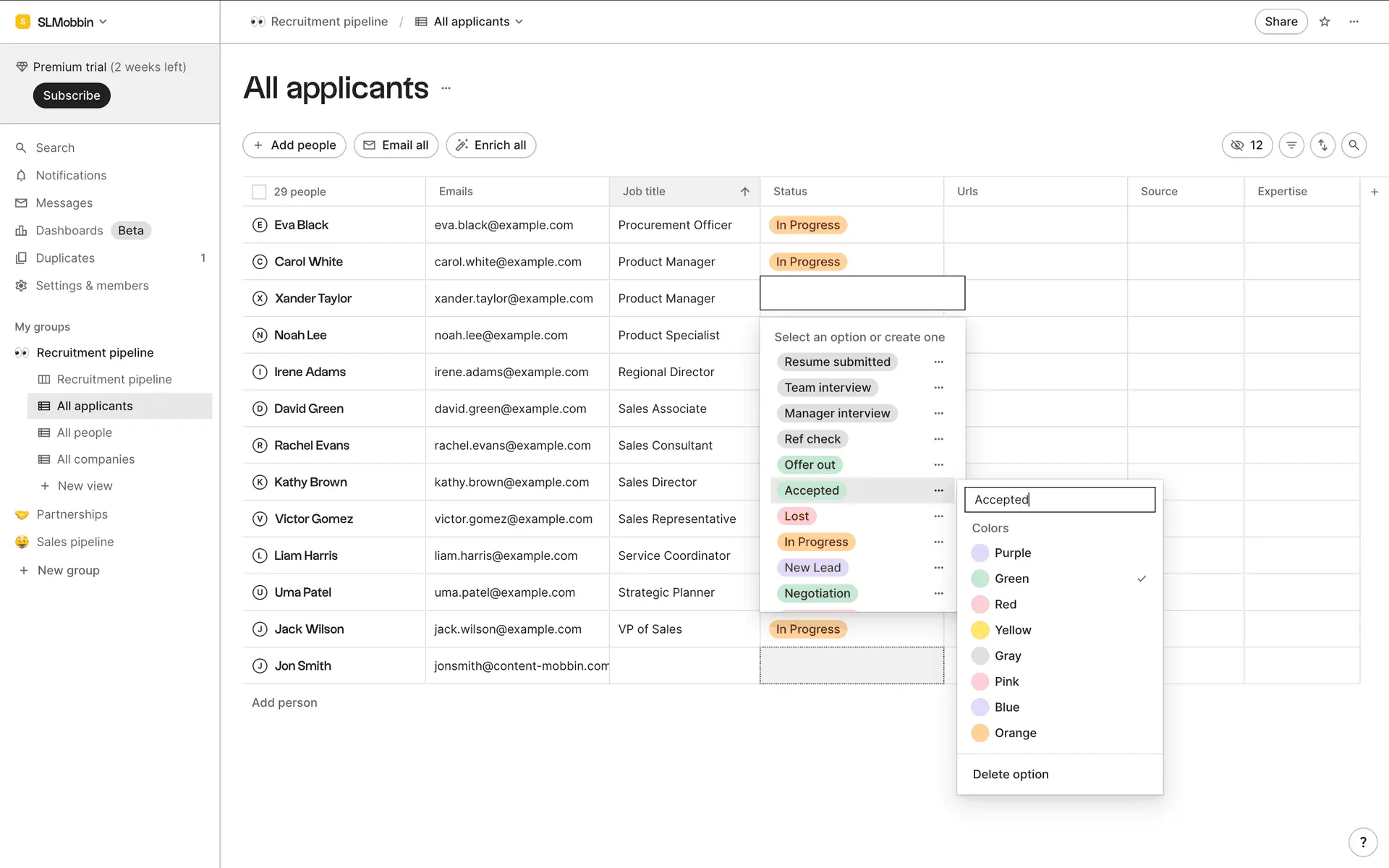Toggle the select-all 29 people checkbox

[x=259, y=192]
